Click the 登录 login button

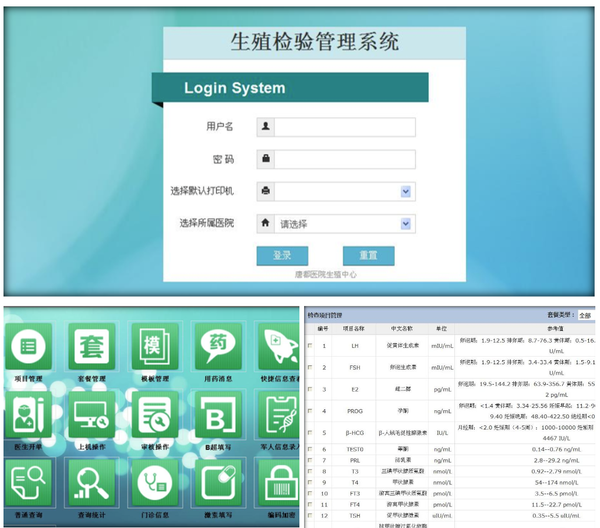pyautogui.click(x=282, y=255)
